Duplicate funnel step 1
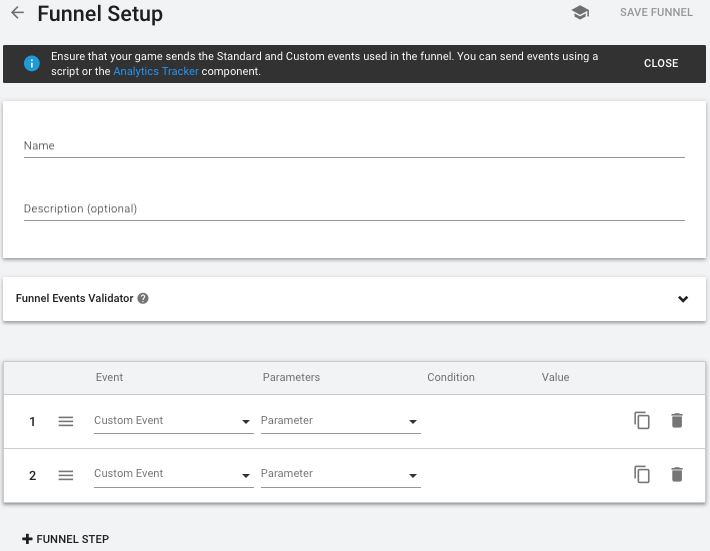Screen dimensions: 710x551 click(x=642, y=421)
